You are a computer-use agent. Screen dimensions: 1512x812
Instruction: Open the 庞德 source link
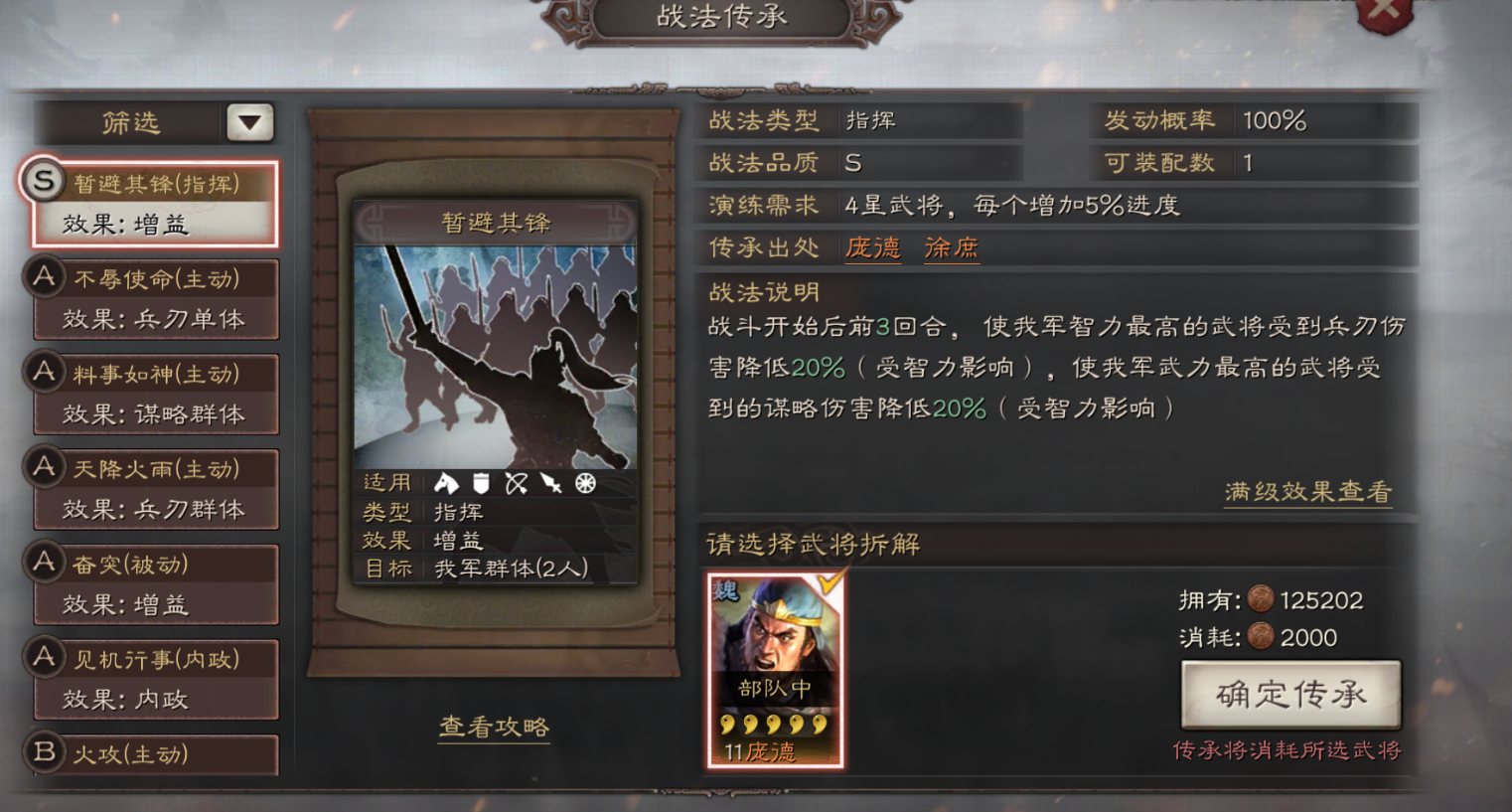tap(872, 248)
